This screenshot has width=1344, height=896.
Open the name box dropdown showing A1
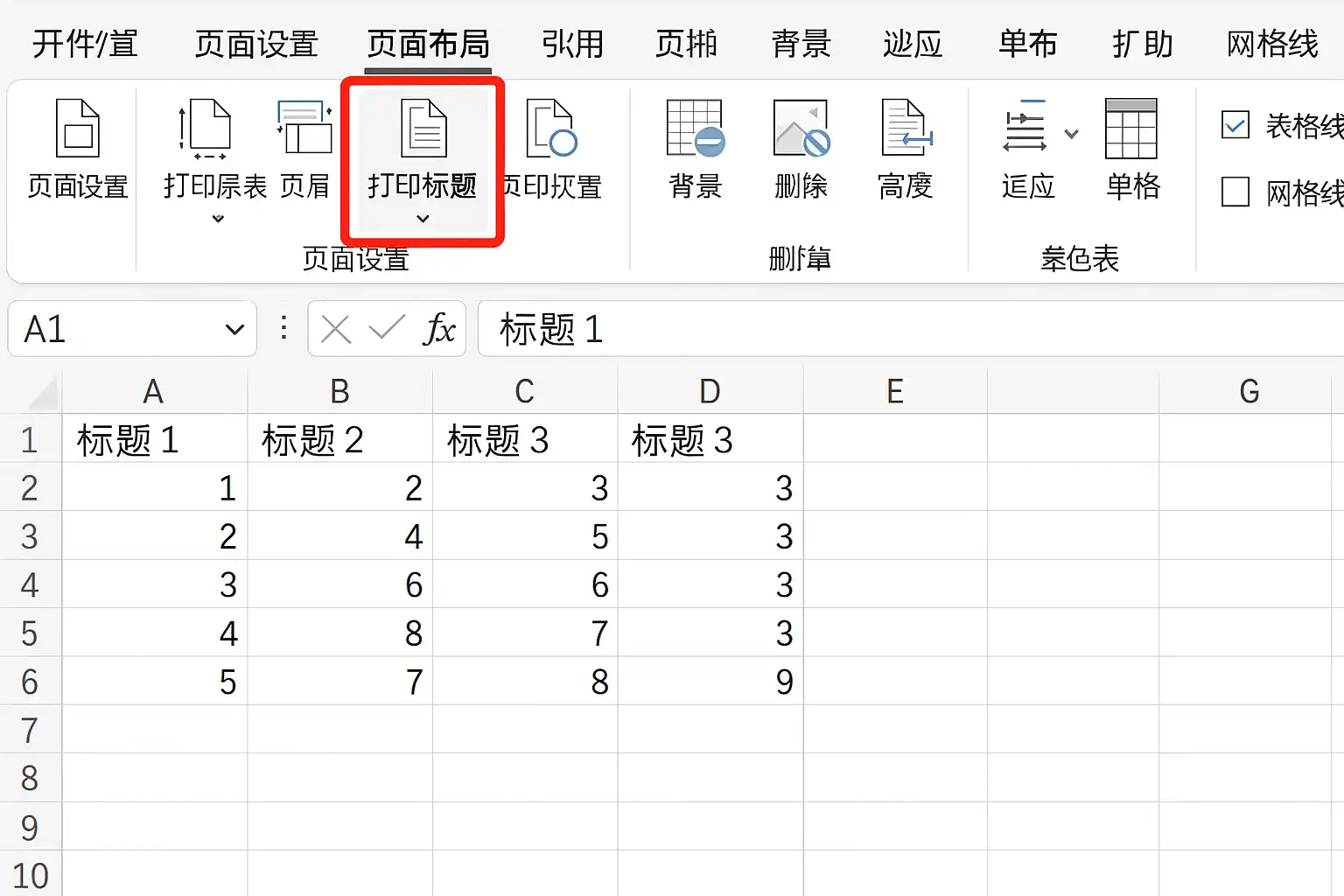click(x=234, y=330)
